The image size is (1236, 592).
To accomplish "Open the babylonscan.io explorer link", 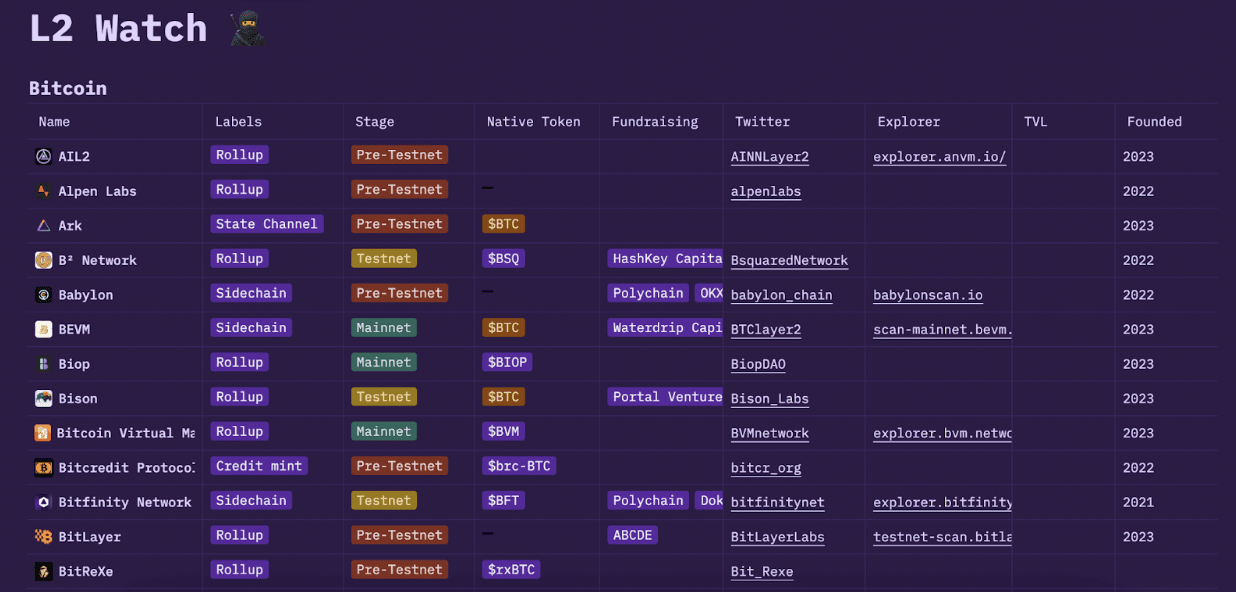I will (x=927, y=295).
